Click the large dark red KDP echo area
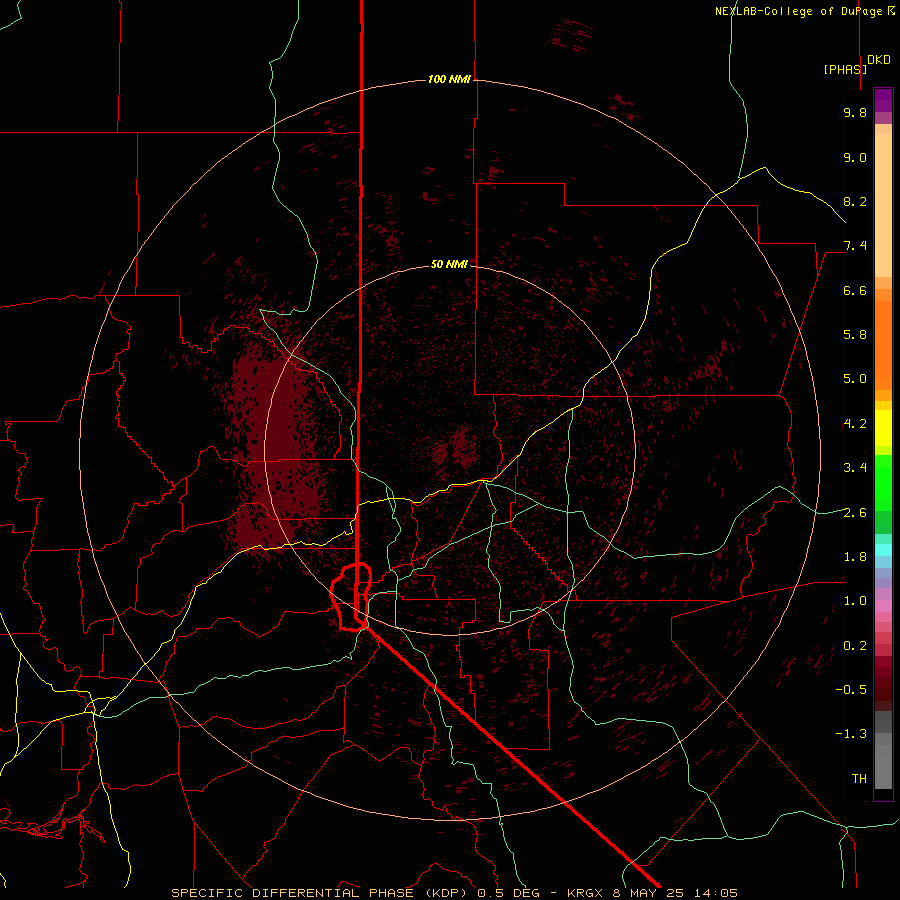This screenshot has height=900, width=900. click(280, 448)
